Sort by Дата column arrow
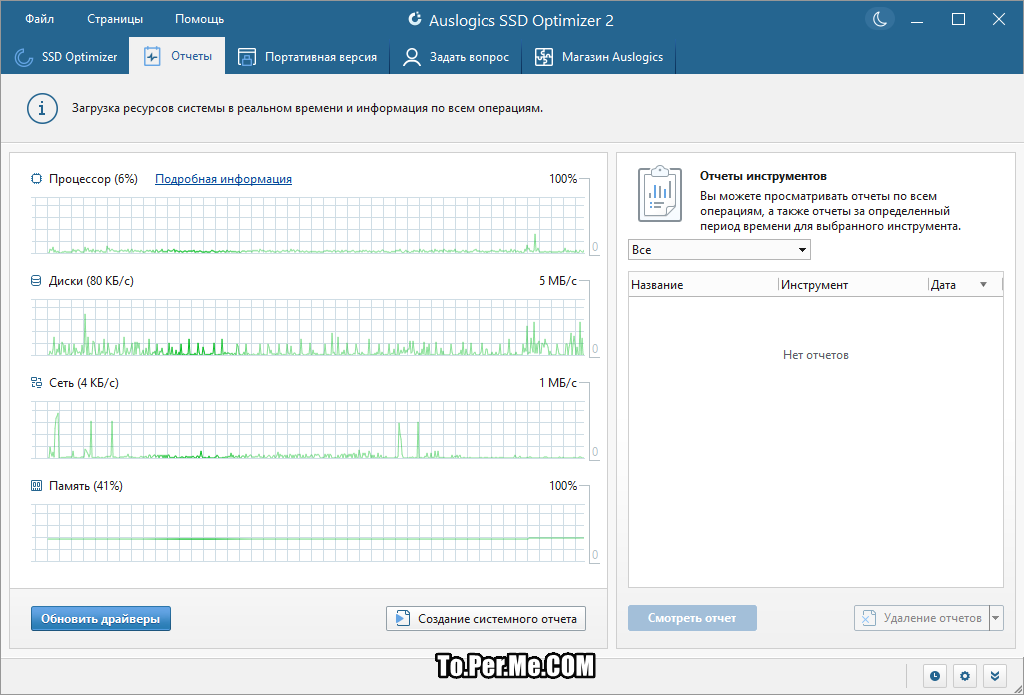Screen dimensions: 1024x695 [983, 285]
